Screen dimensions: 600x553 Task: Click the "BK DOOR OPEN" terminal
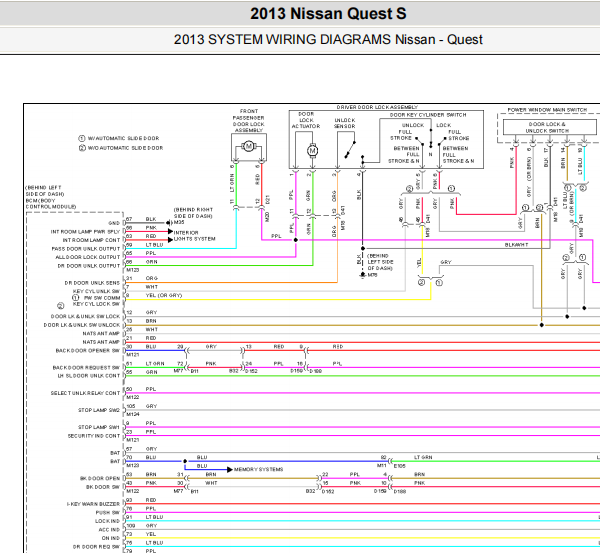(x=100, y=478)
